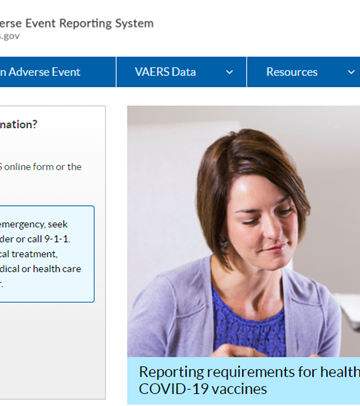Select the 'cal treatment,' line in the notice
360x406 pixels.
29,254
